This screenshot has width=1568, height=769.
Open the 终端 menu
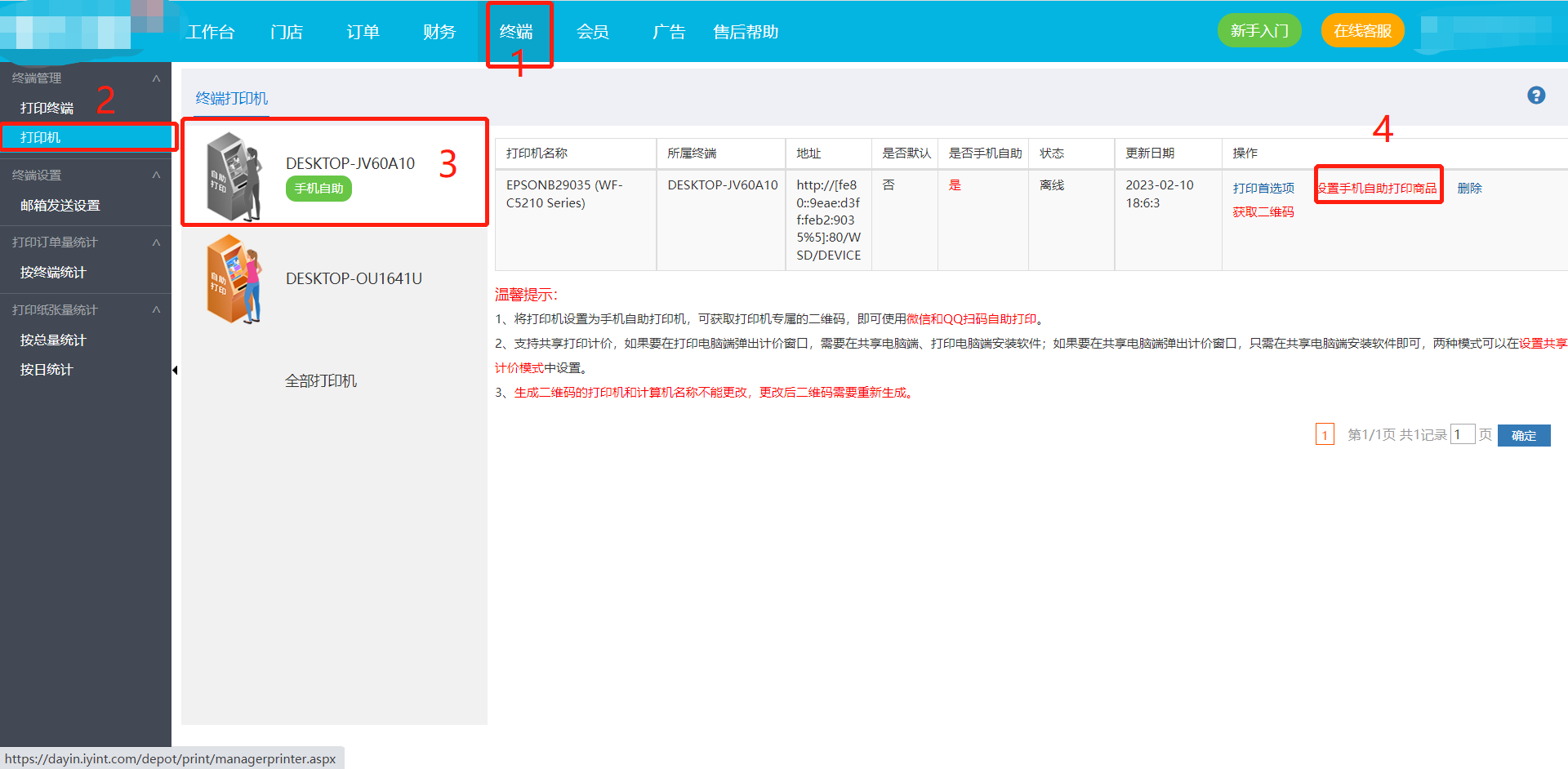pos(516,32)
